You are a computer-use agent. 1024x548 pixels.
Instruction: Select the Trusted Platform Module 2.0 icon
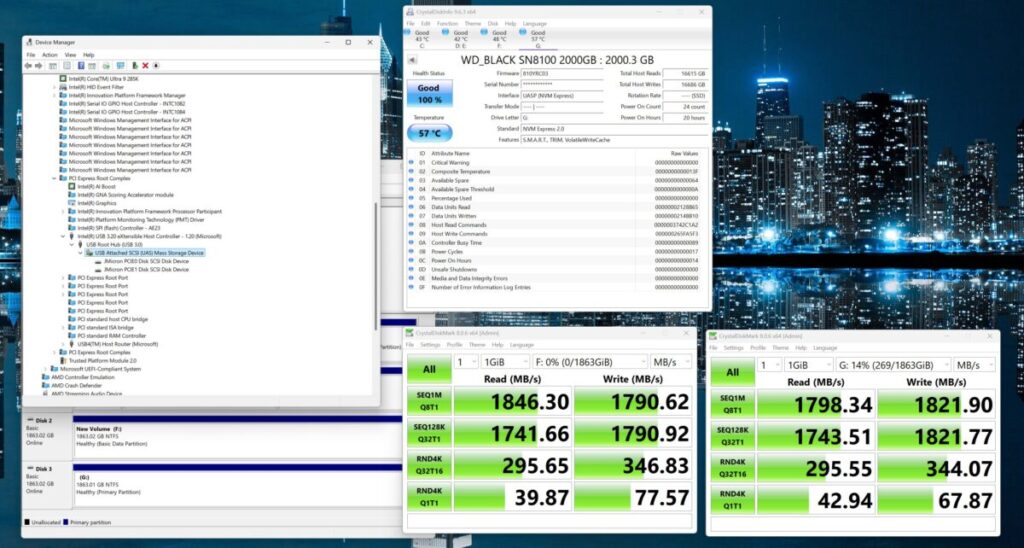[x=63, y=361]
